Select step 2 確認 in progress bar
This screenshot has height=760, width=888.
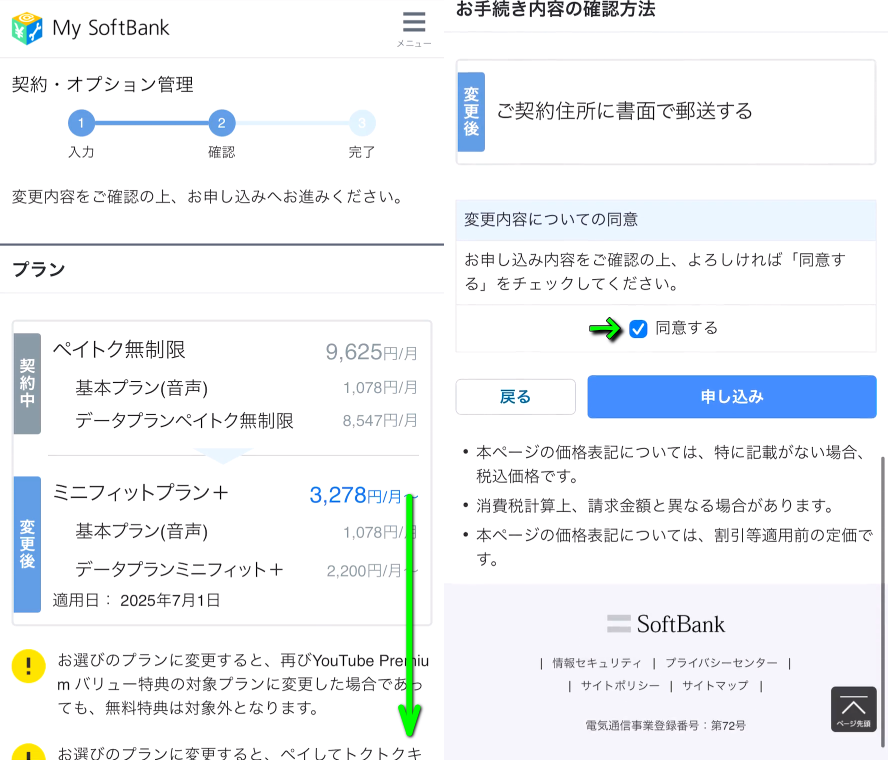coord(221,123)
